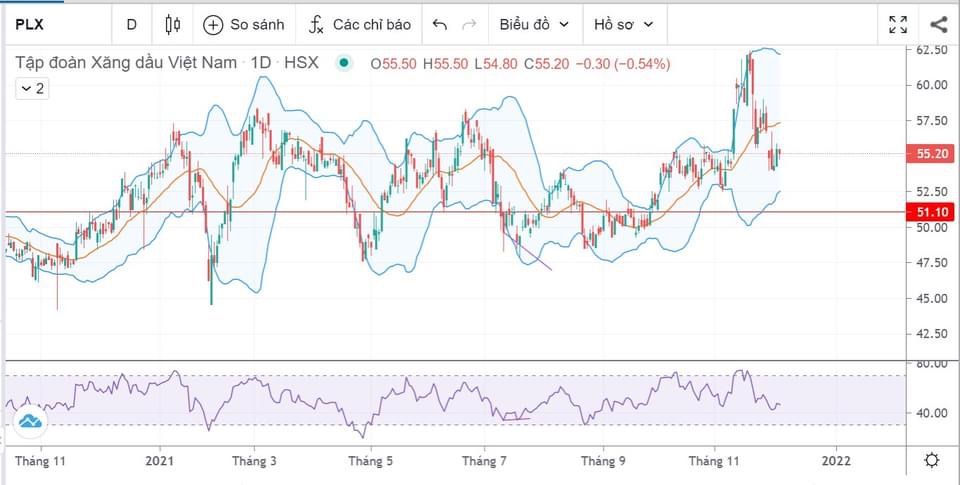Screen dimensions: 960x485
Task: Open the Hồ sơ dropdown
Action: tap(624, 24)
